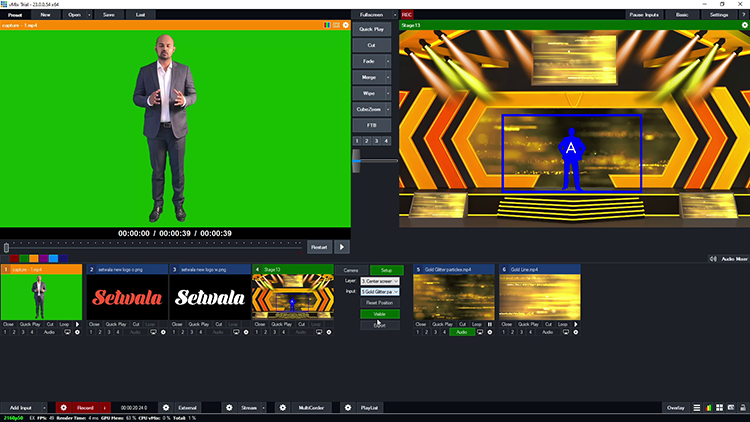This screenshot has height=422, width=750.
Task: Click the Reset Position button
Action: click(x=378, y=302)
